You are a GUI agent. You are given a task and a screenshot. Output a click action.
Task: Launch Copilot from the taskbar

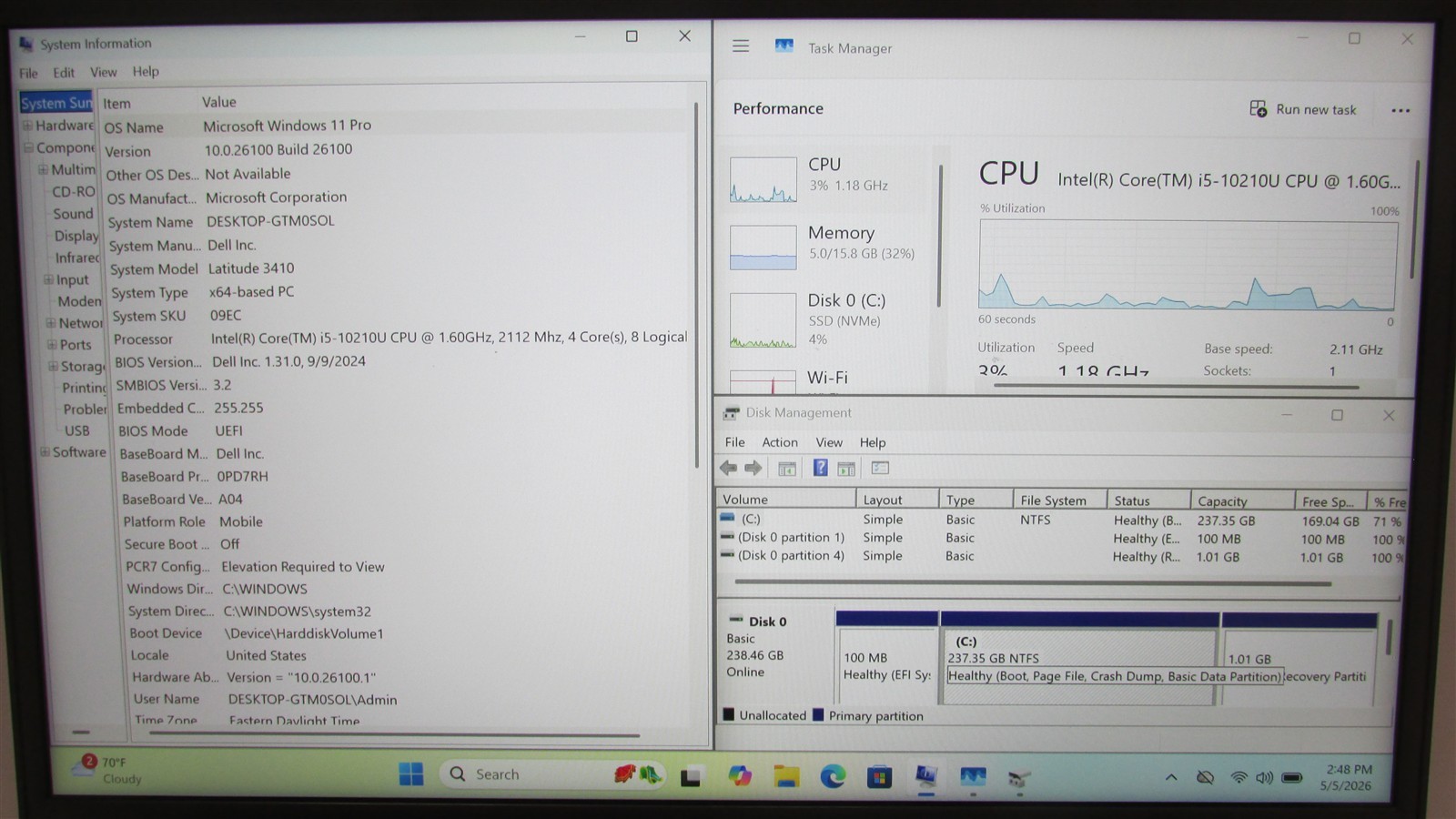(x=740, y=775)
